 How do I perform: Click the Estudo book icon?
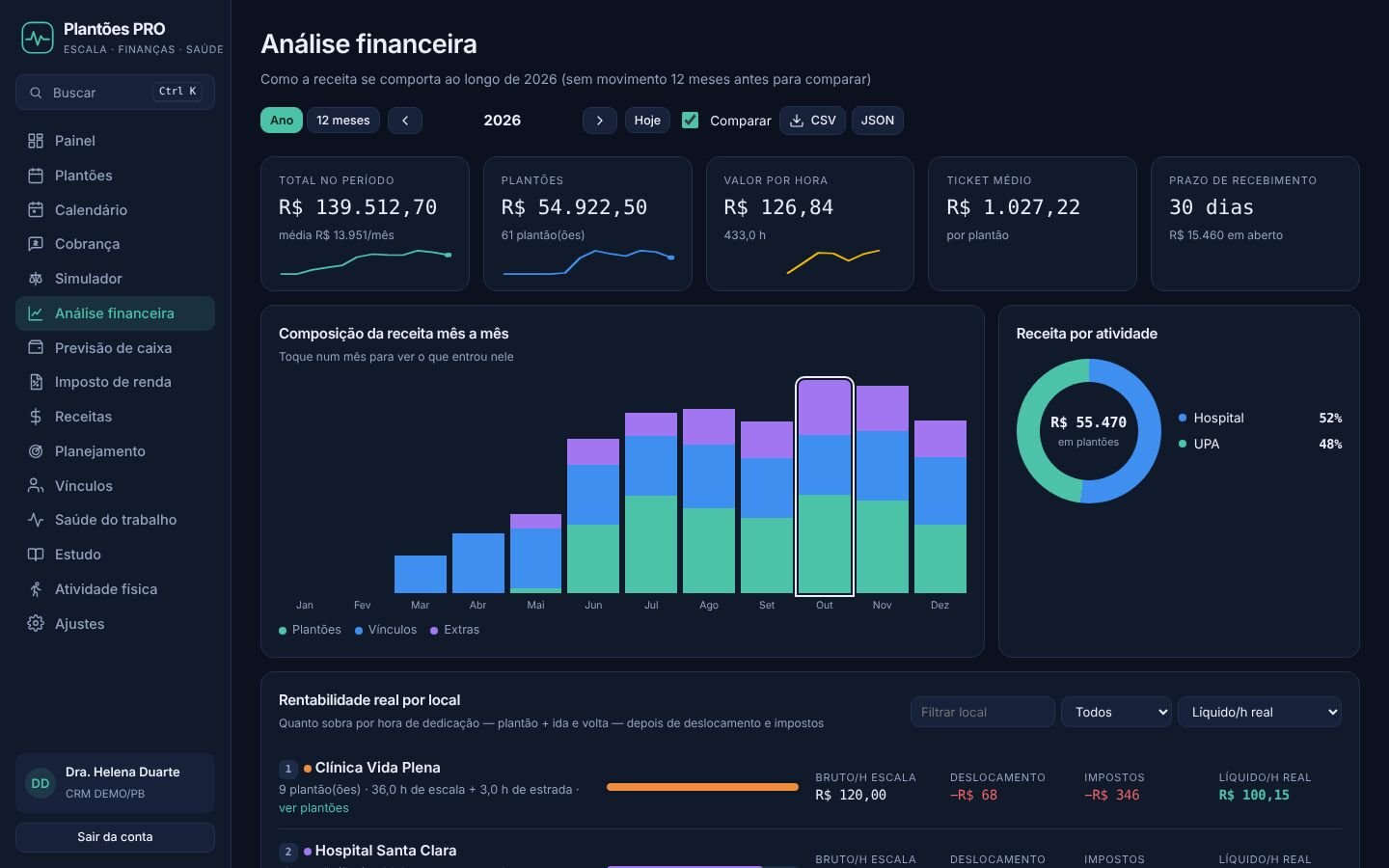(x=36, y=555)
